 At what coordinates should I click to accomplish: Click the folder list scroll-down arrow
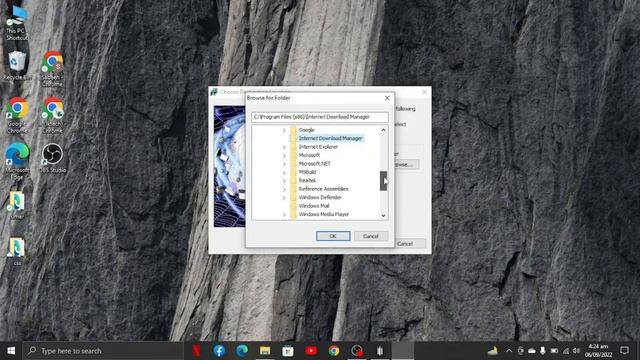click(x=383, y=216)
